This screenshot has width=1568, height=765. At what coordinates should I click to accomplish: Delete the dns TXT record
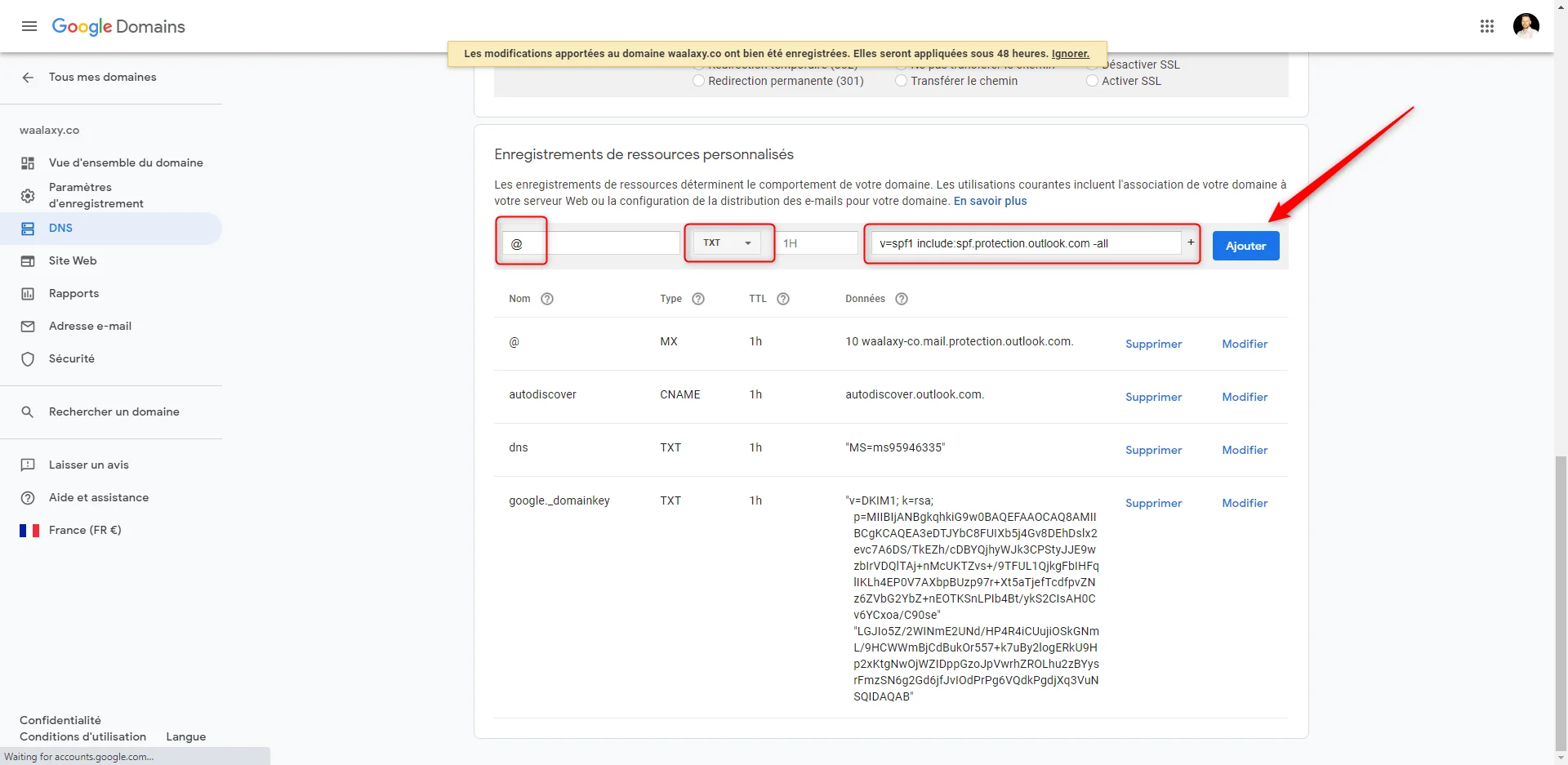pos(1153,450)
